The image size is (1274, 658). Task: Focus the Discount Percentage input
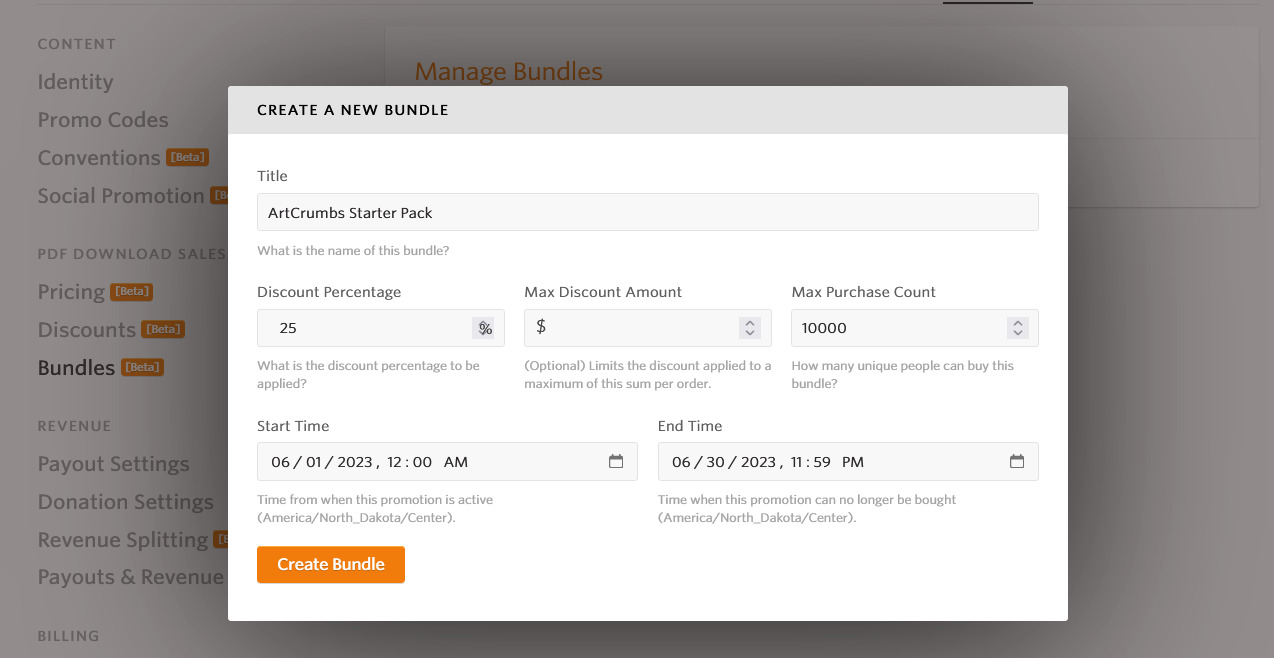[x=381, y=328]
